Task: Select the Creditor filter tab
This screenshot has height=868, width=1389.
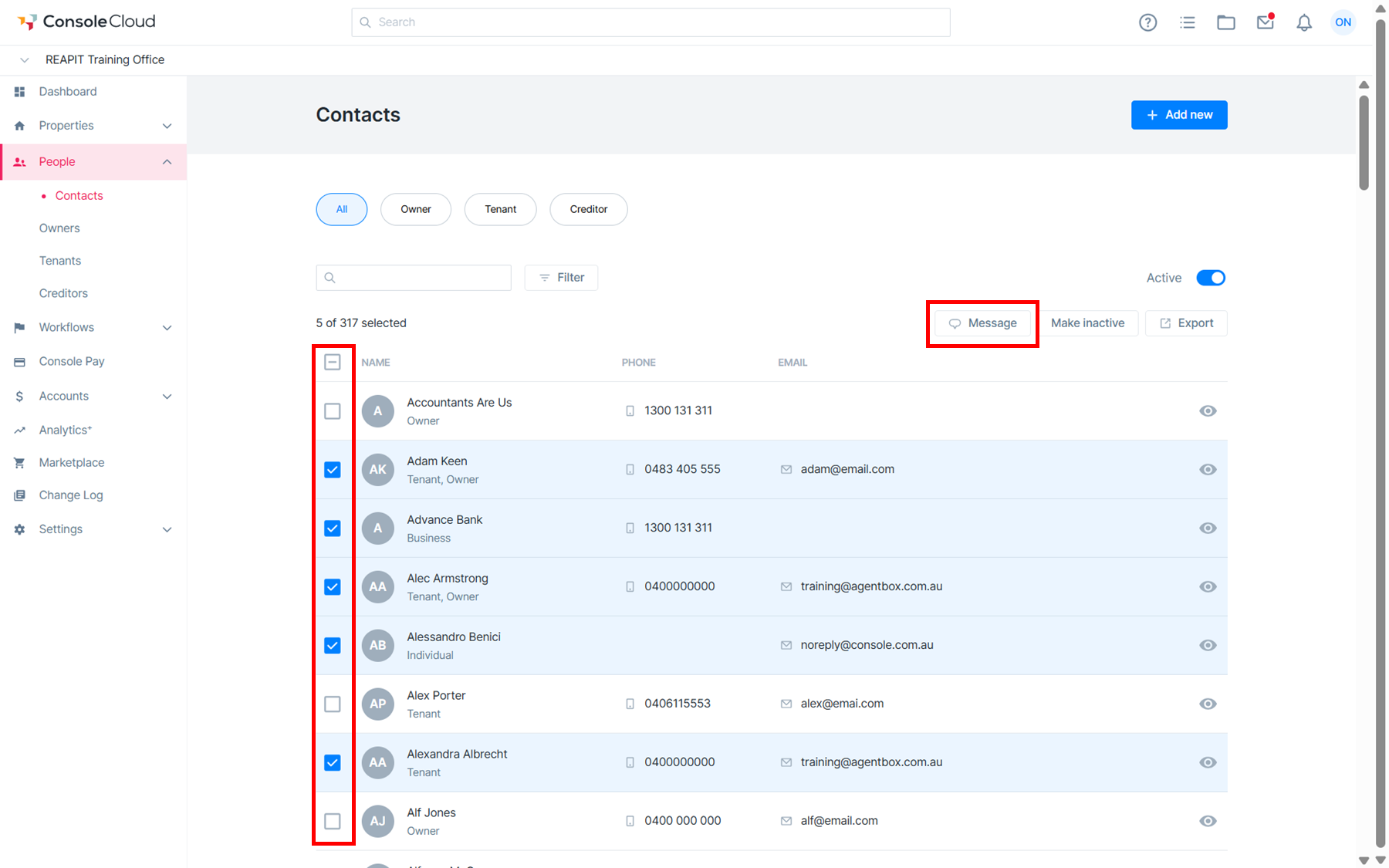Action: pos(588,209)
